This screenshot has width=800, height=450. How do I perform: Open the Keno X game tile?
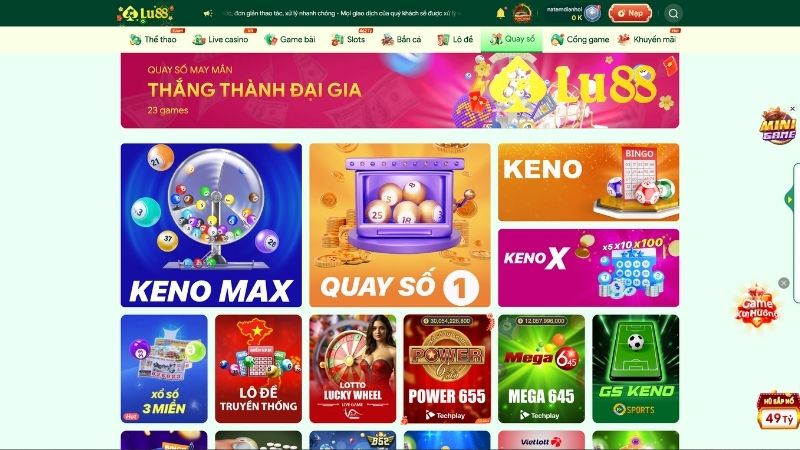[x=588, y=268]
